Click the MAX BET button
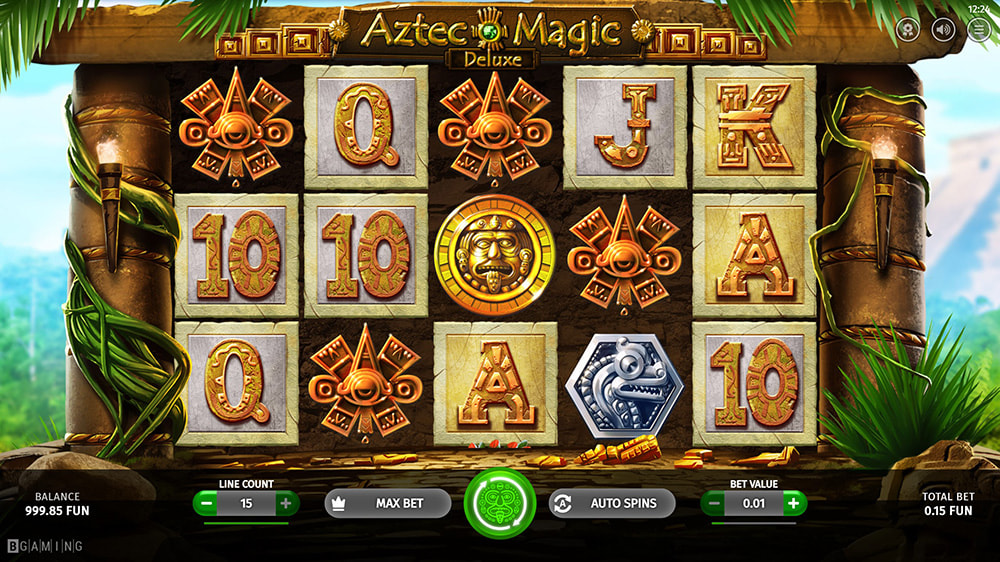 388,503
